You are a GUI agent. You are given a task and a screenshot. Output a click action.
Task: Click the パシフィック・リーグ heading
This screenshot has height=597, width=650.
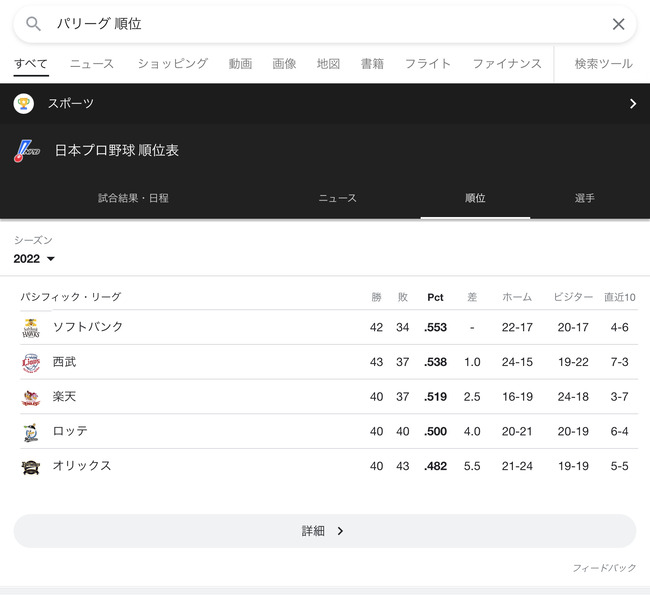click(71, 297)
